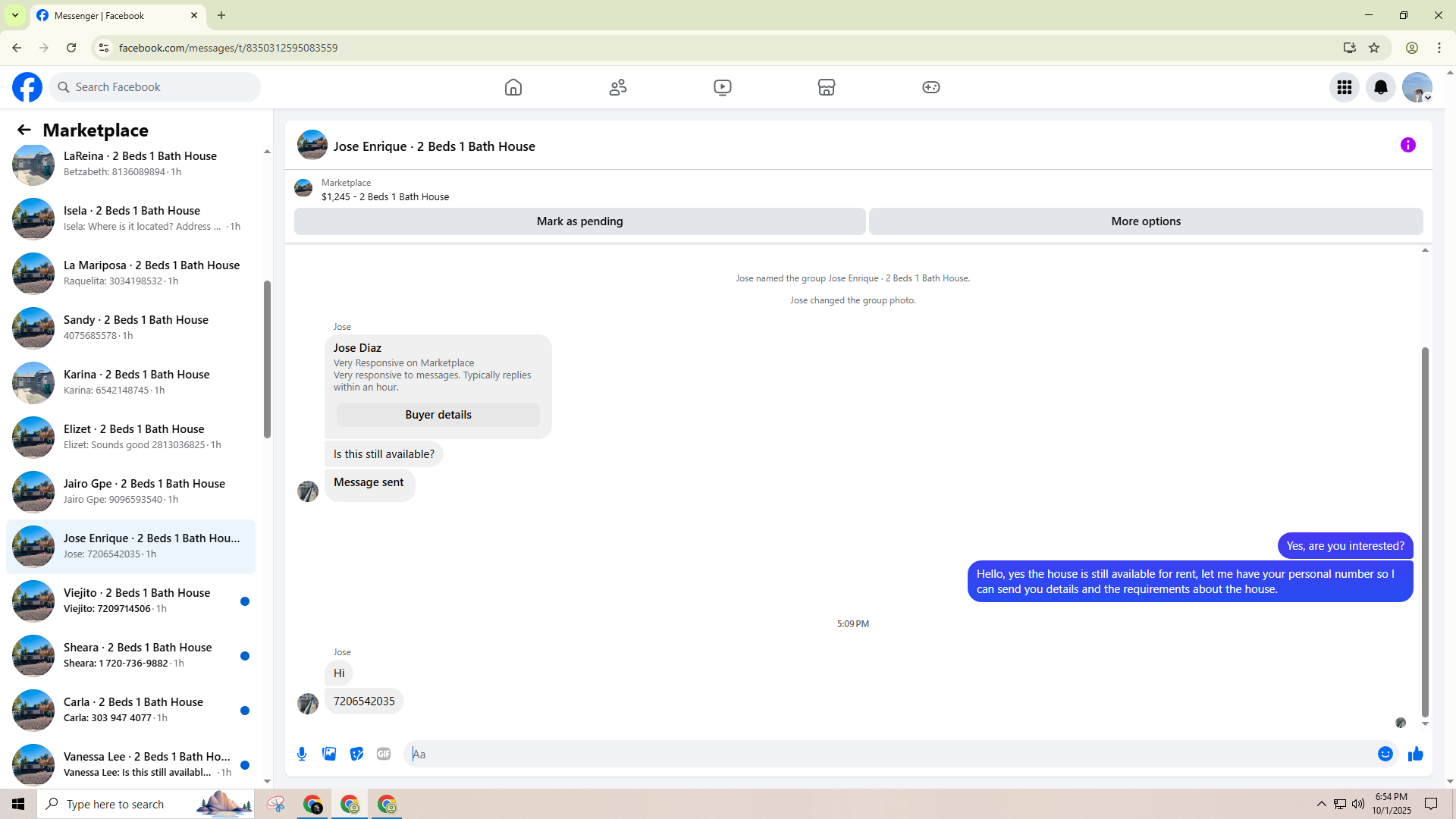
Task: Open the unread Sheara conversation
Action: pos(130,655)
